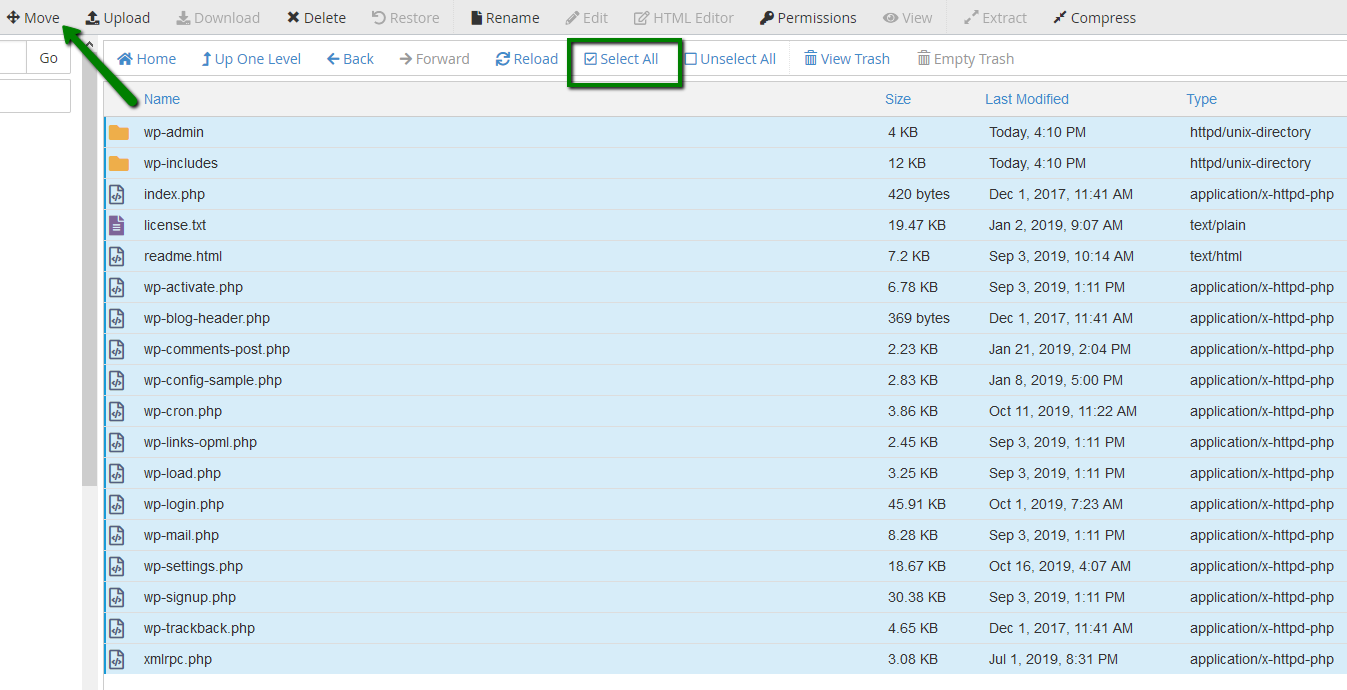1347x690 pixels.
Task: Click the wp-admin folder icon
Action: tap(119, 132)
